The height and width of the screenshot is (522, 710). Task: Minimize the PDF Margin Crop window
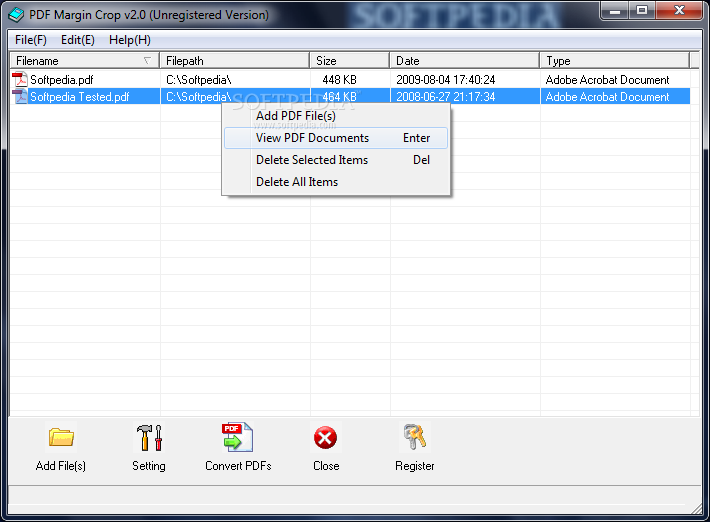tap(615, 11)
